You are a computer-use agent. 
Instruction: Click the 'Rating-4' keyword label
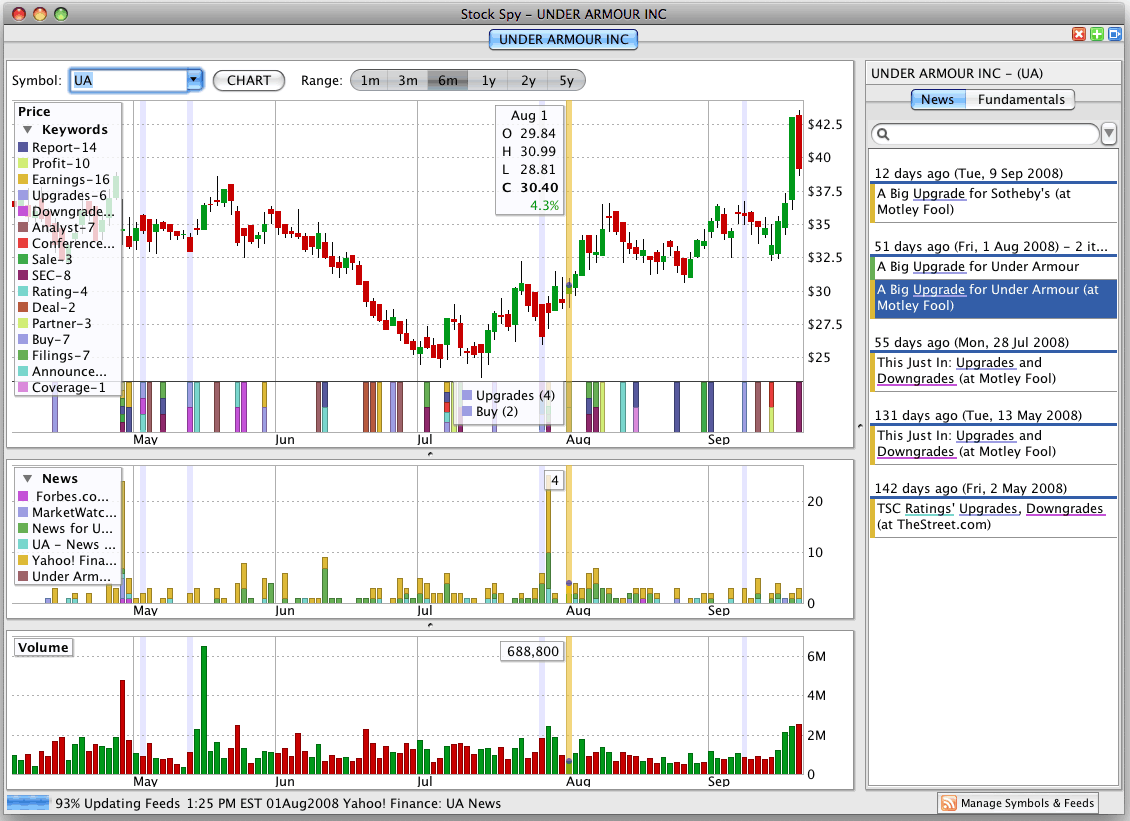pyautogui.click(x=60, y=291)
